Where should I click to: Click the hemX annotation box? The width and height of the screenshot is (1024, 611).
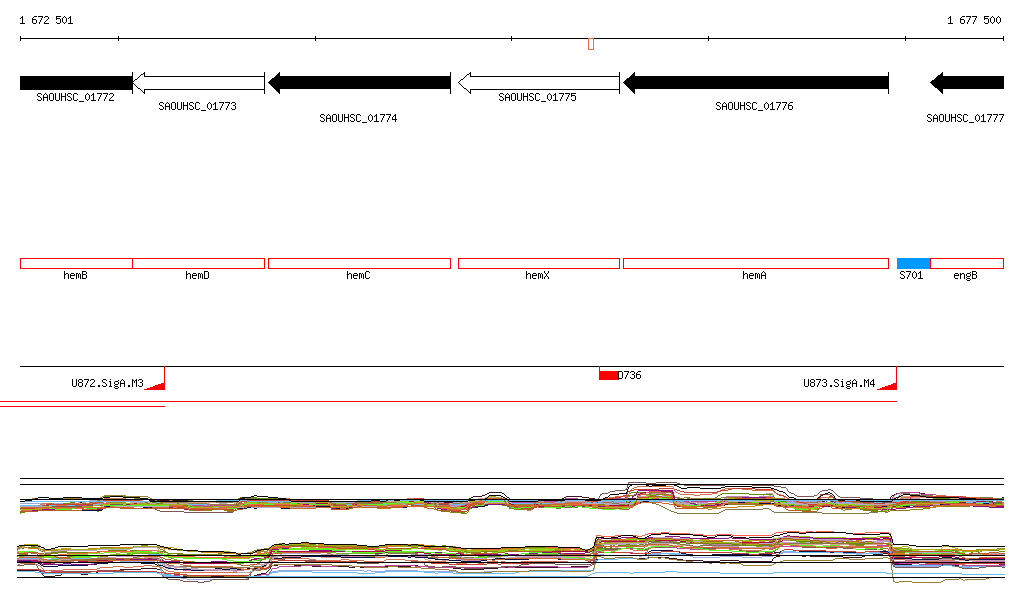point(538,263)
